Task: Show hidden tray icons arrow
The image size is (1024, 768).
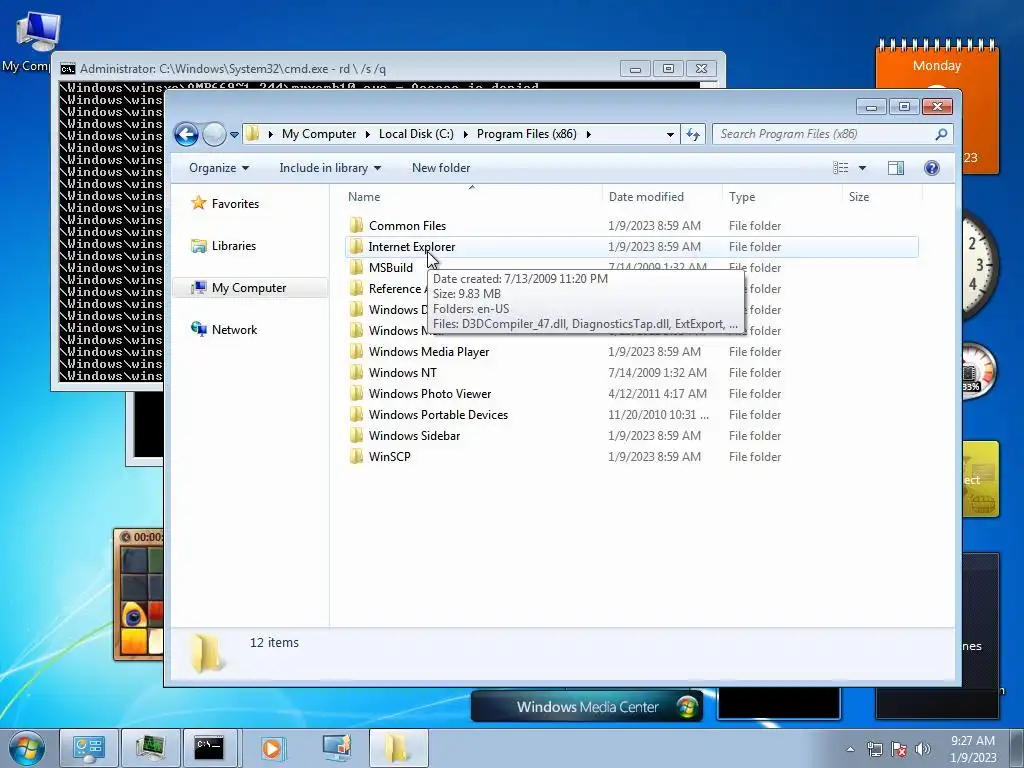Action: 850,749
